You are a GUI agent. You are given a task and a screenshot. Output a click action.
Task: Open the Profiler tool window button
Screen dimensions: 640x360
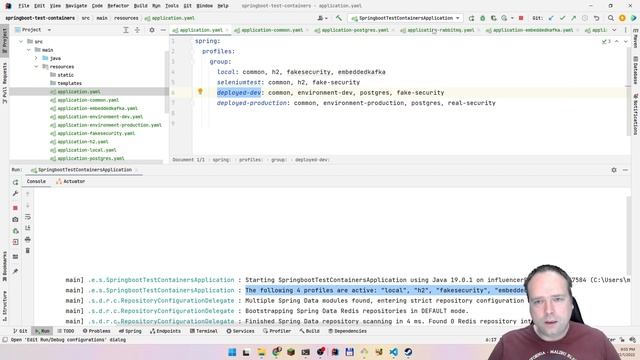277,331
